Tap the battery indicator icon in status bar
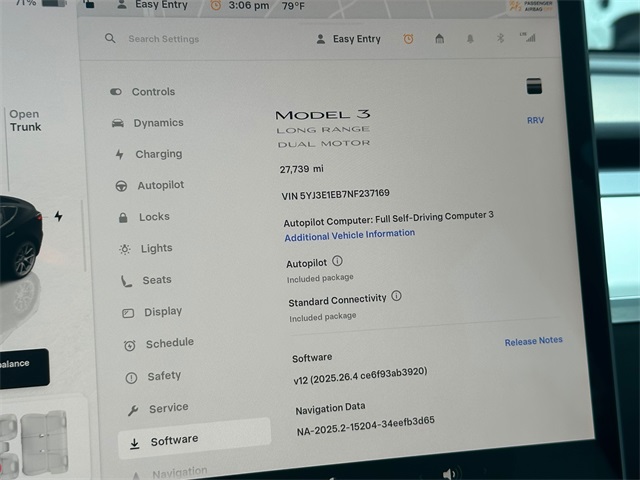Viewport: 640px width, 480px height. 54,3
